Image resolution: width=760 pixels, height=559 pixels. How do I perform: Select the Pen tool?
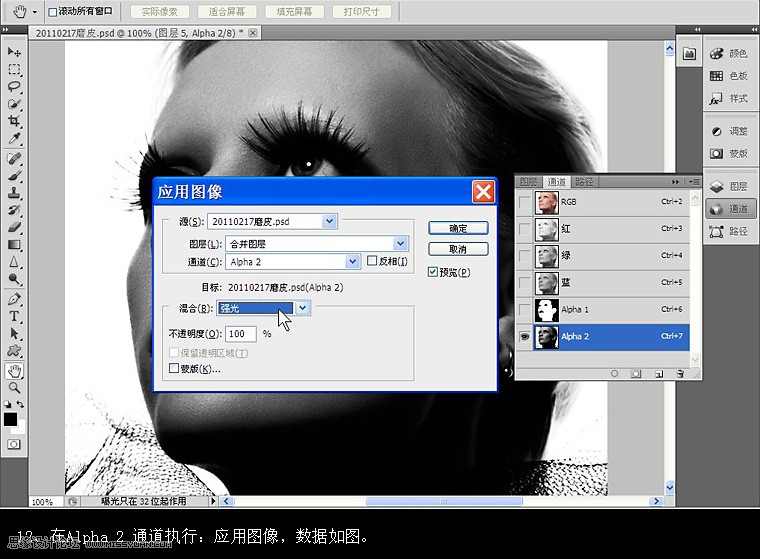14,299
